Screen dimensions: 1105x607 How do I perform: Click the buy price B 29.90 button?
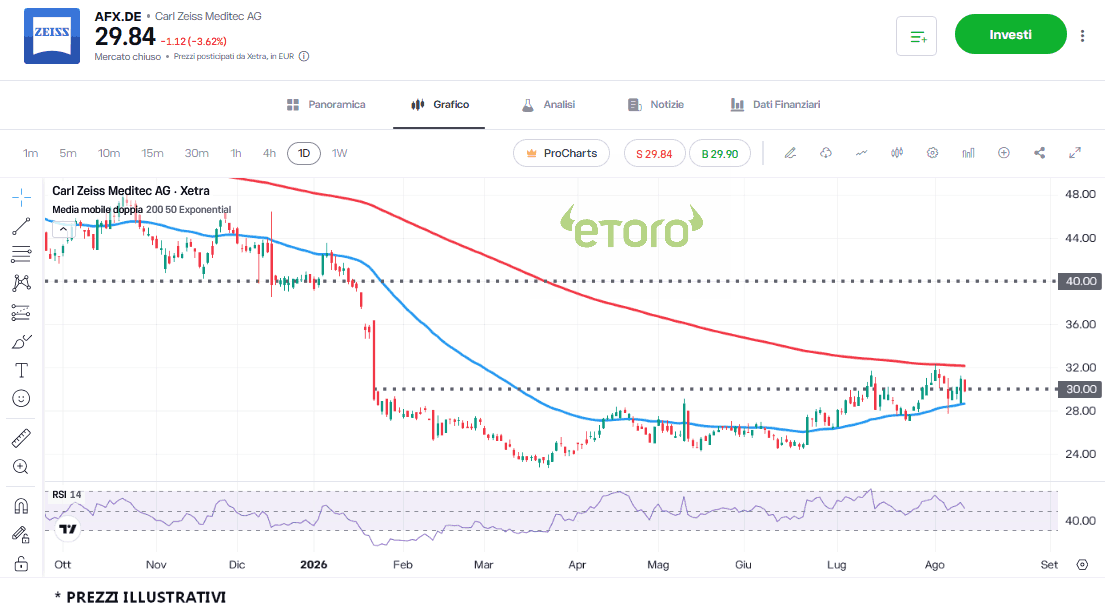[x=720, y=154]
